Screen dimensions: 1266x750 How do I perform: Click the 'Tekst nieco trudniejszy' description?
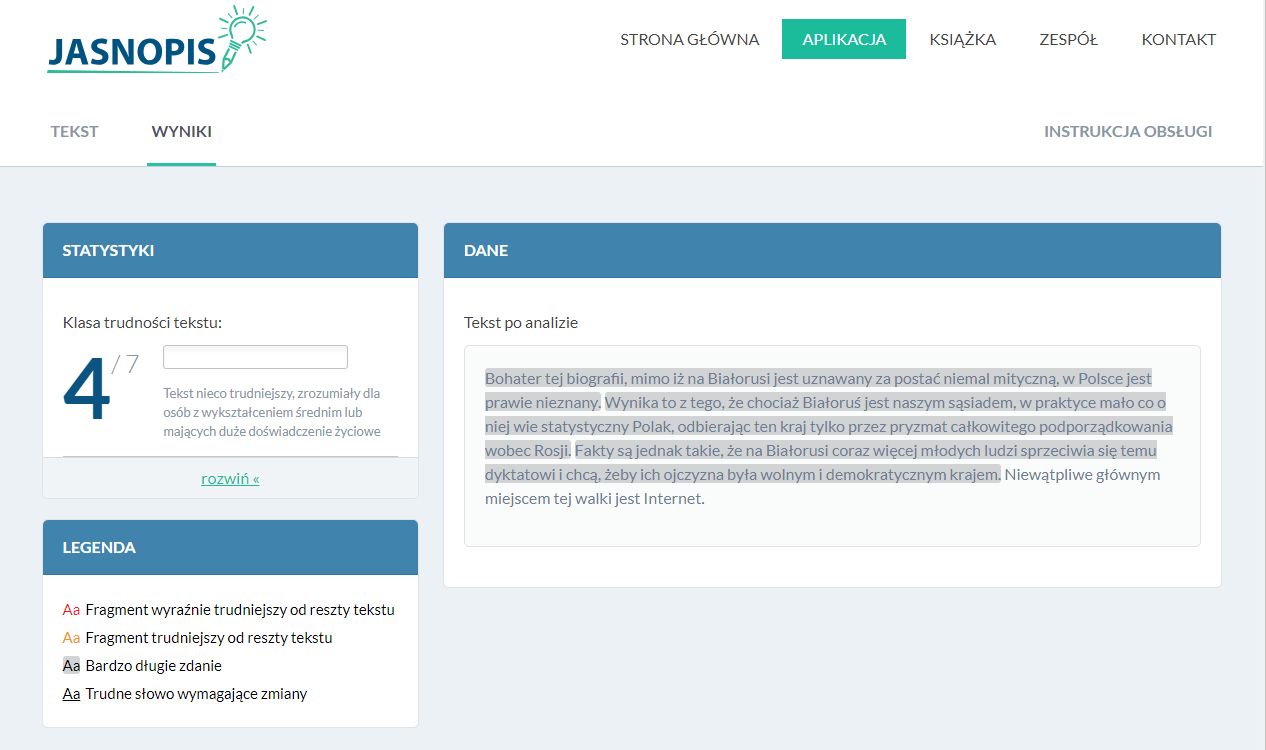[272, 412]
